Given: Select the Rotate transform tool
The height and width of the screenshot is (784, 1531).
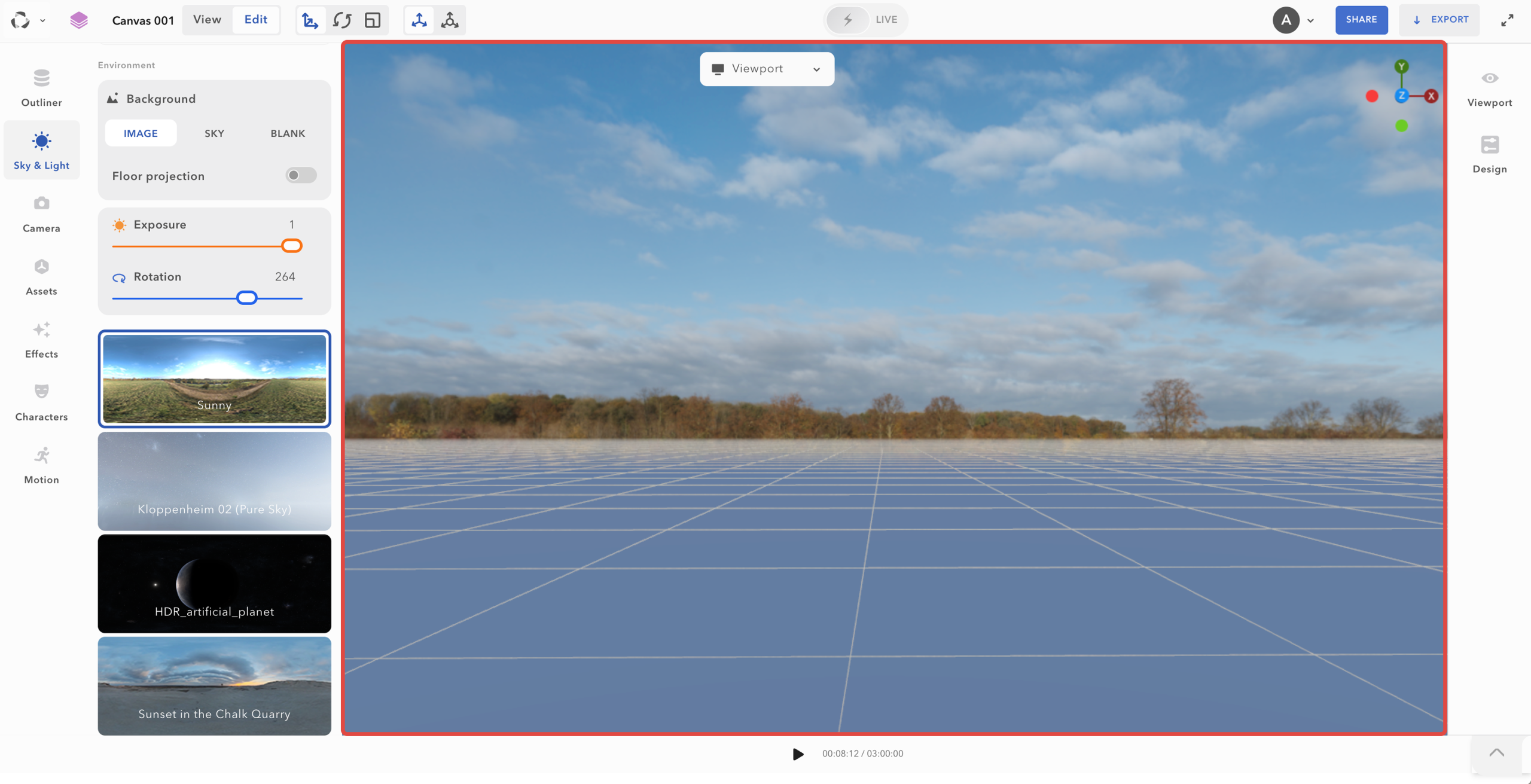Looking at the screenshot, I should [342, 20].
